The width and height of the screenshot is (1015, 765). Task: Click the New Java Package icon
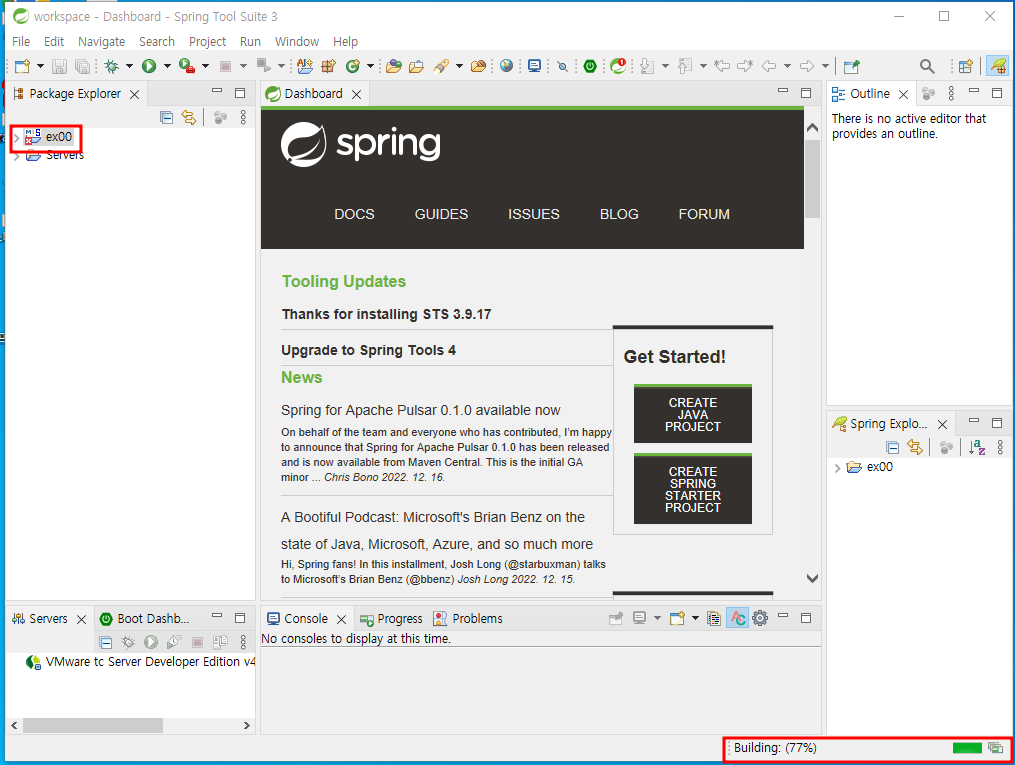coord(329,66)
